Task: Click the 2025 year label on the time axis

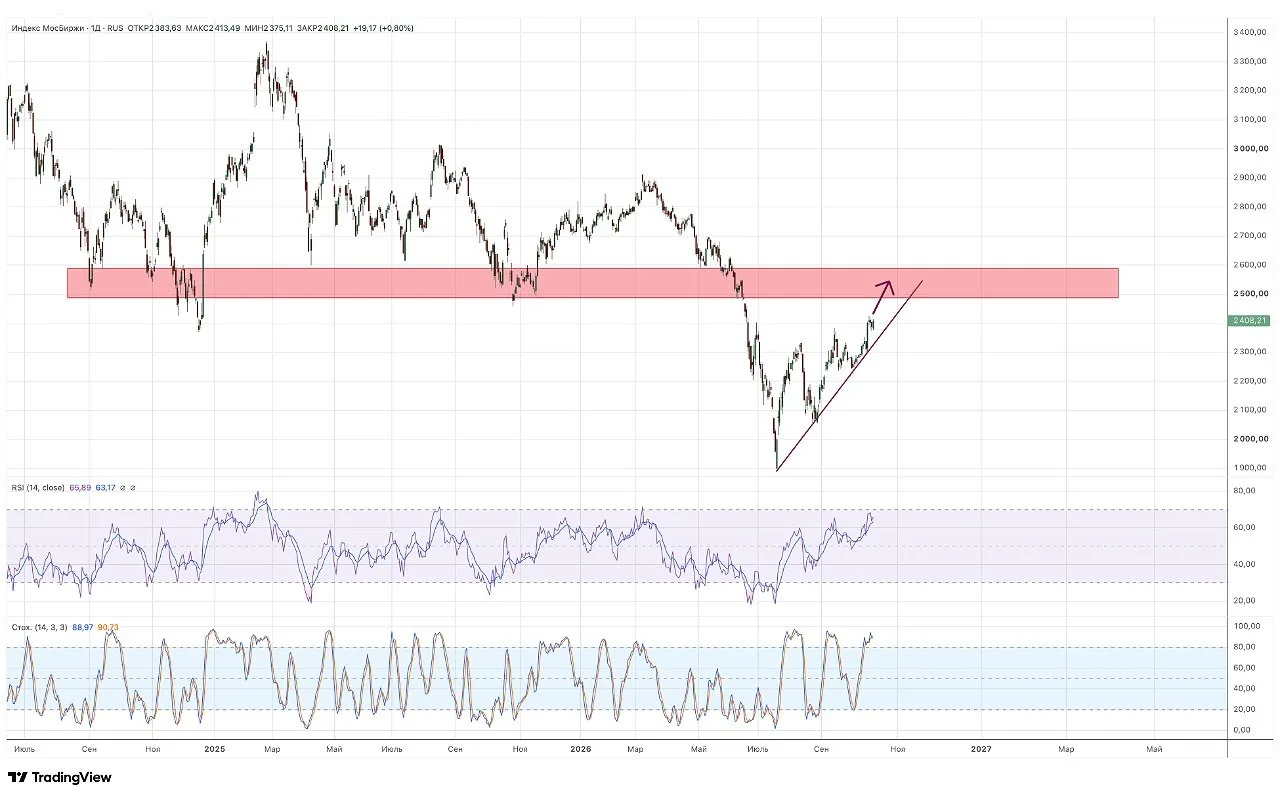Action: (215, 748)
